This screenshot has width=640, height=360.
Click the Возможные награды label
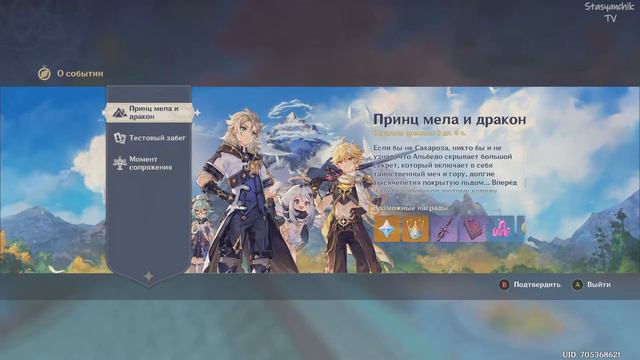tap(411, 208)
